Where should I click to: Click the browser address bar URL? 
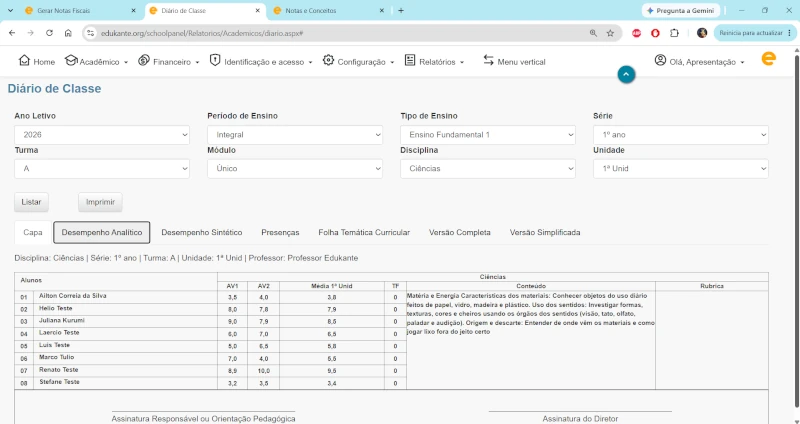(202, 33)
